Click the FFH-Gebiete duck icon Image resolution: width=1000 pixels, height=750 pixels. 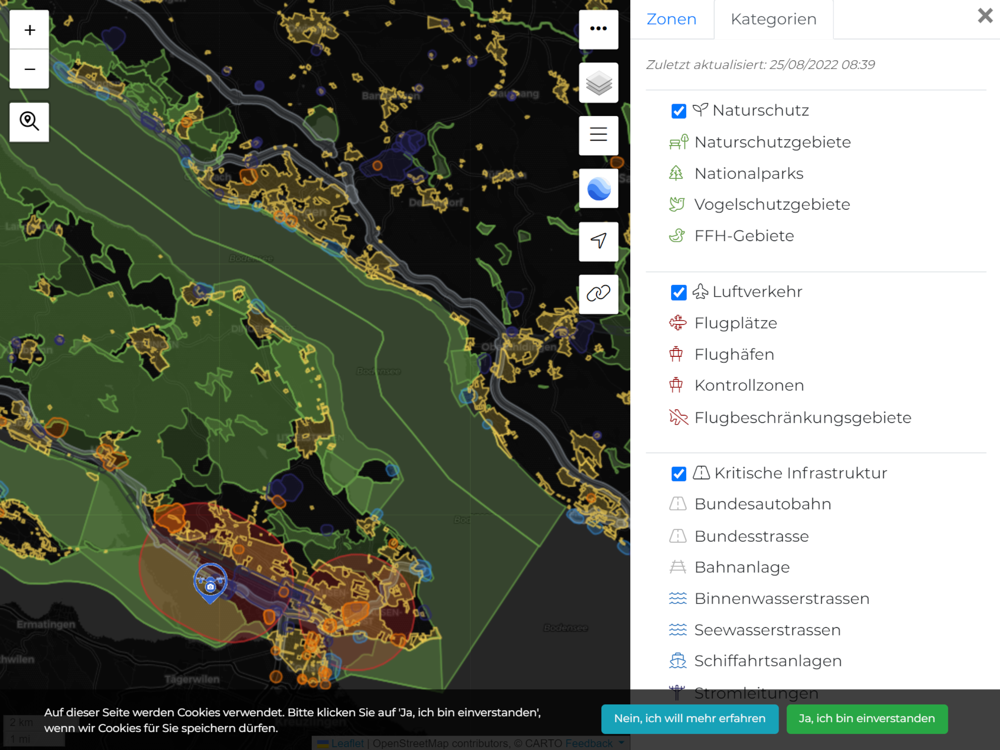point(677,235)
